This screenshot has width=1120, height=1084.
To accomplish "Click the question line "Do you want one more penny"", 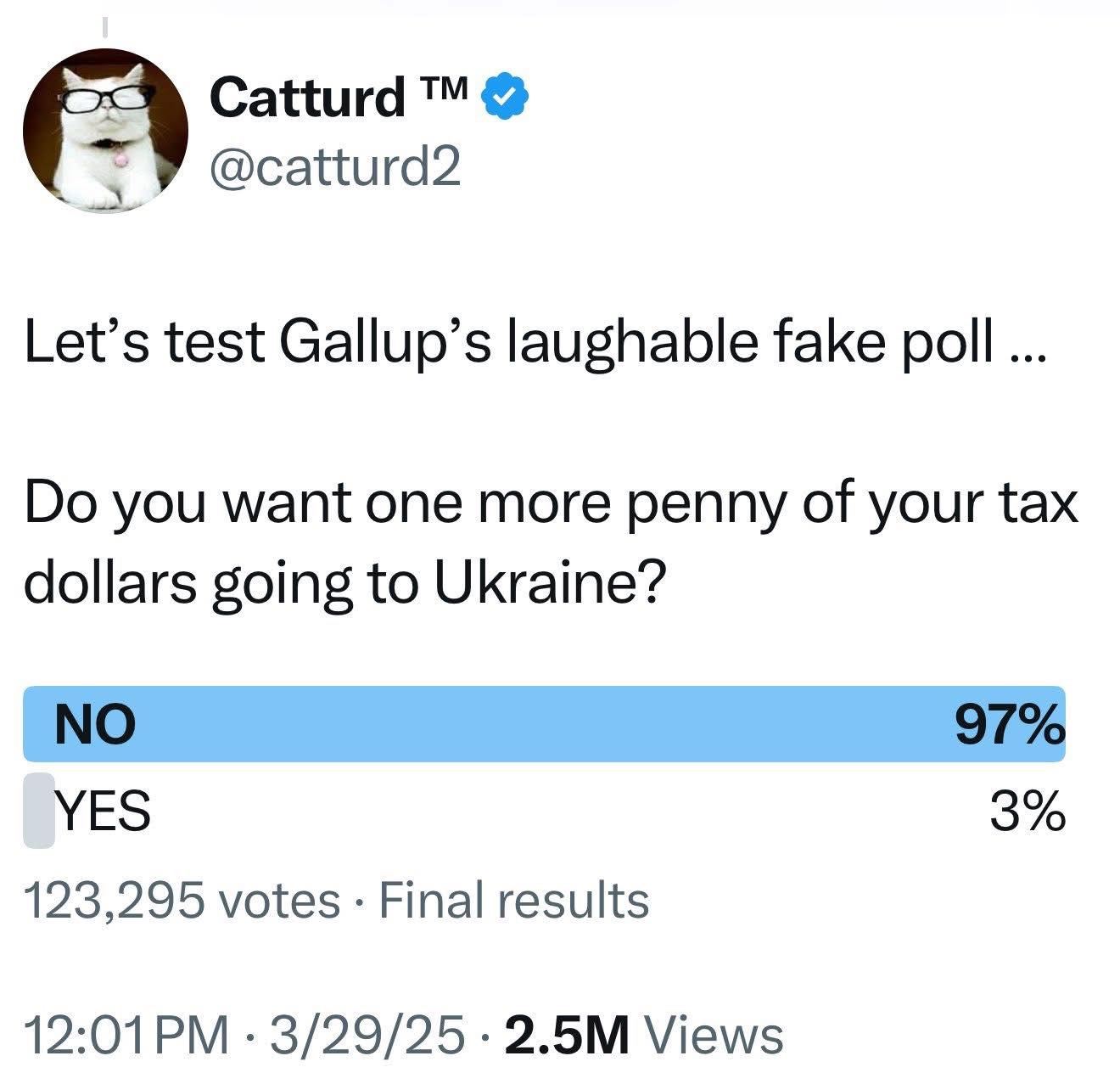I will click(x=552, y=503).
